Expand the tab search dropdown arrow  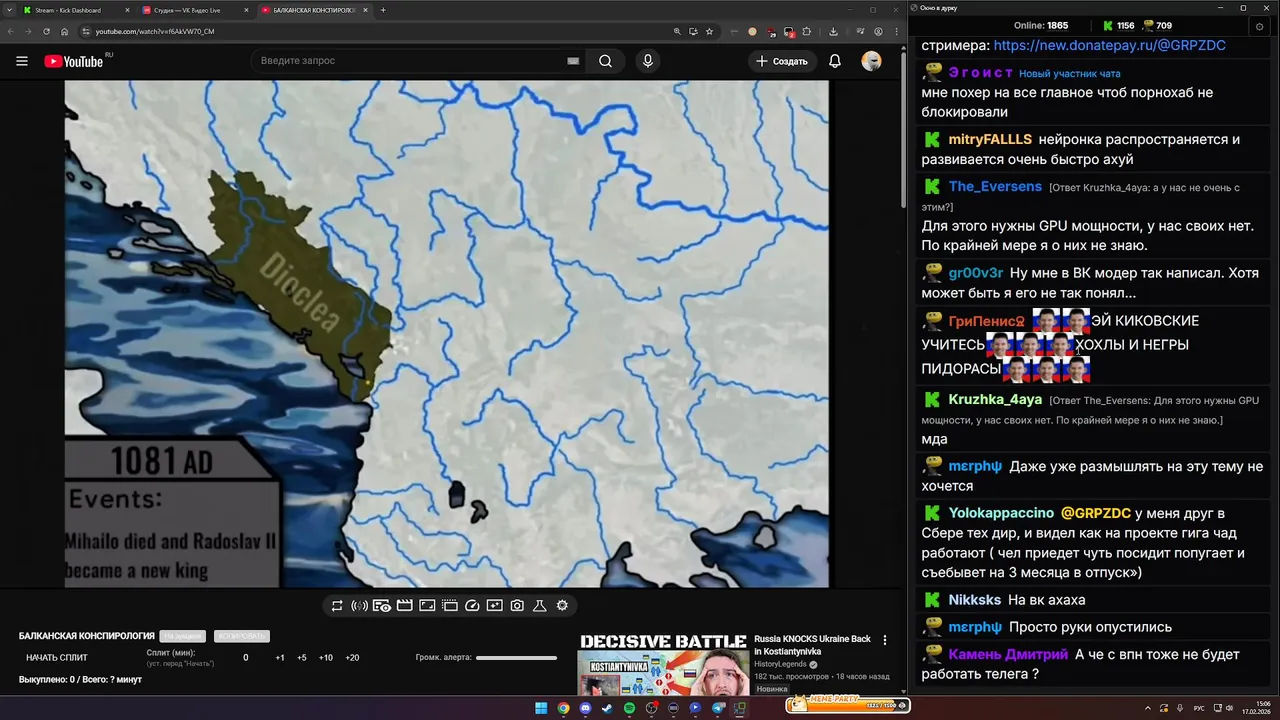coord(9,10)
